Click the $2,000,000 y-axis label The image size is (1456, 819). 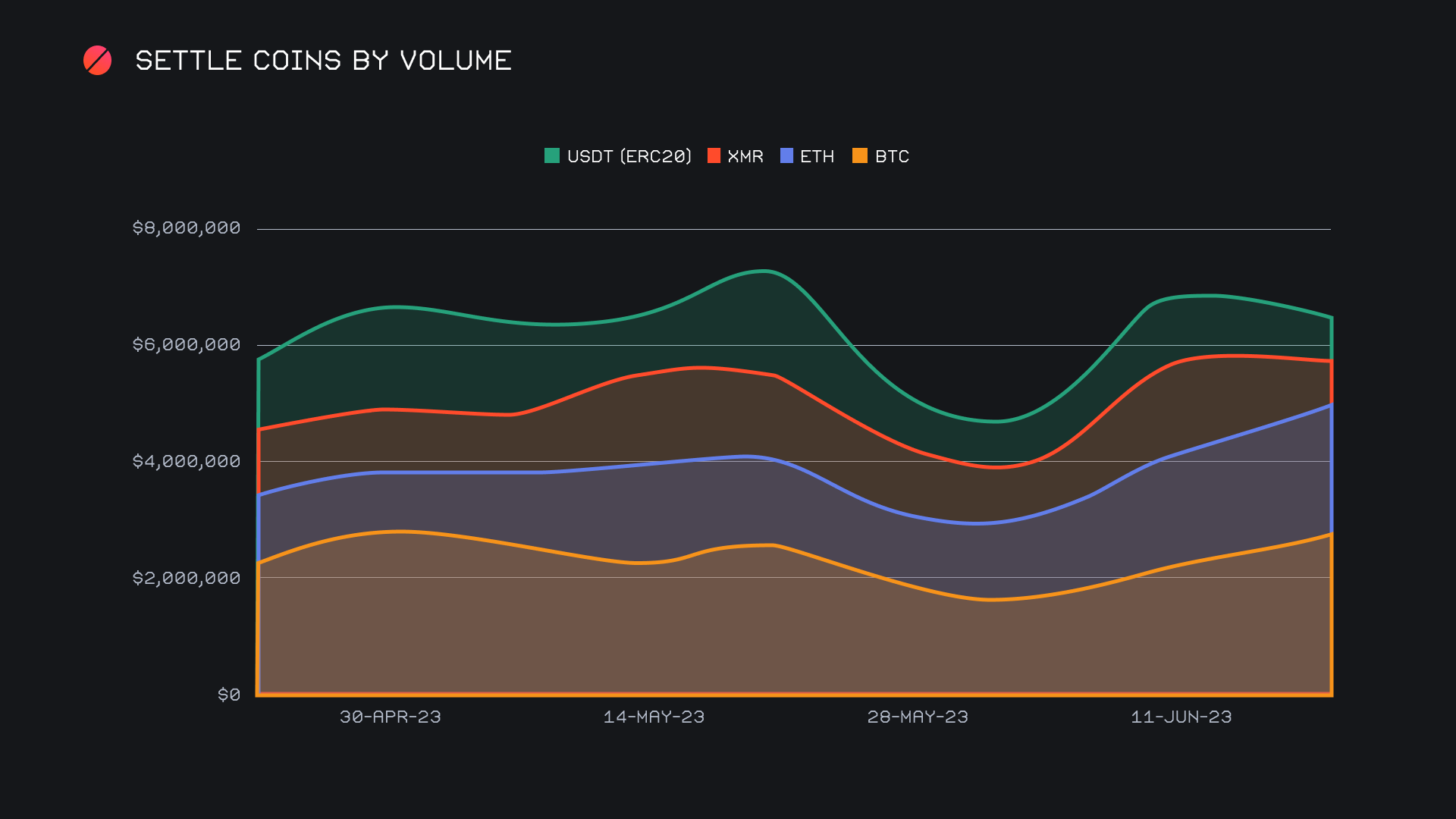click(187, 579)
